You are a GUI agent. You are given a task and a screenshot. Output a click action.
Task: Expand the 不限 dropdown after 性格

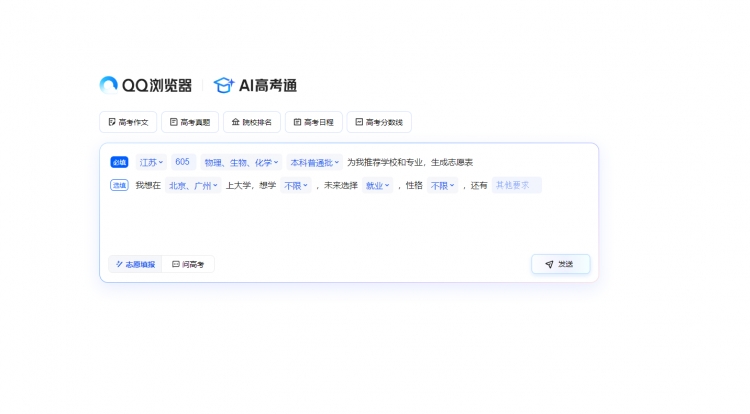[442, 185]
